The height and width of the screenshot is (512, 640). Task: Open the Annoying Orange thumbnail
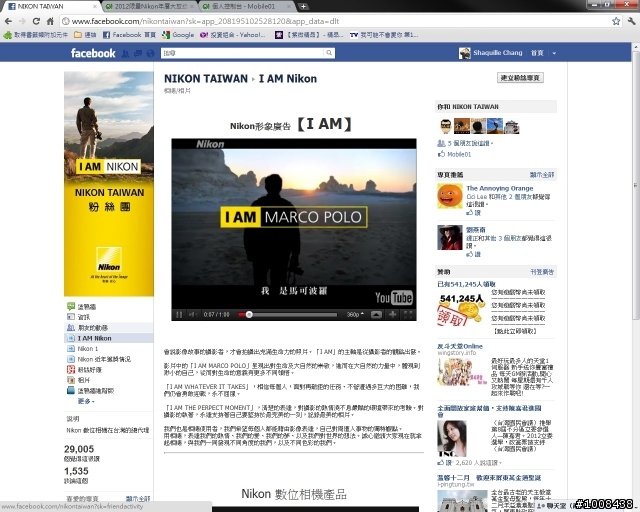coord(450,196)
